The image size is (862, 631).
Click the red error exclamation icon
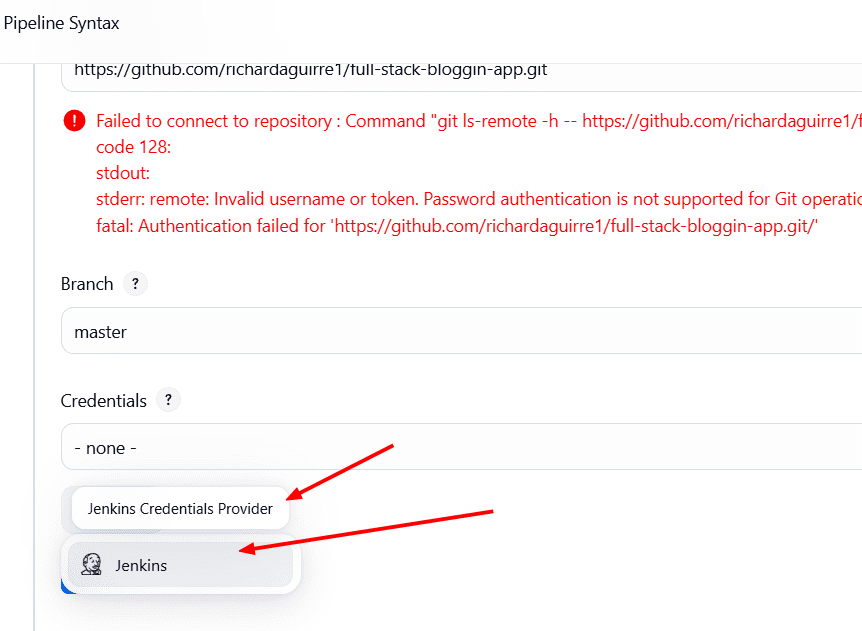pos(74,120)
